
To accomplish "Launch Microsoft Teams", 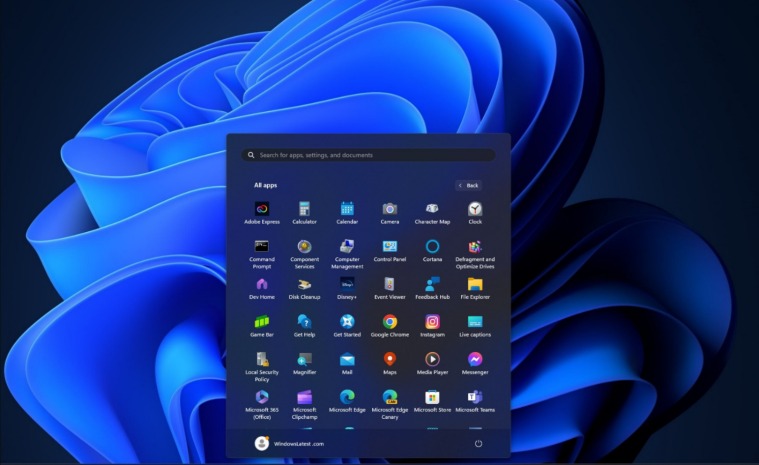I will (475, 397).
